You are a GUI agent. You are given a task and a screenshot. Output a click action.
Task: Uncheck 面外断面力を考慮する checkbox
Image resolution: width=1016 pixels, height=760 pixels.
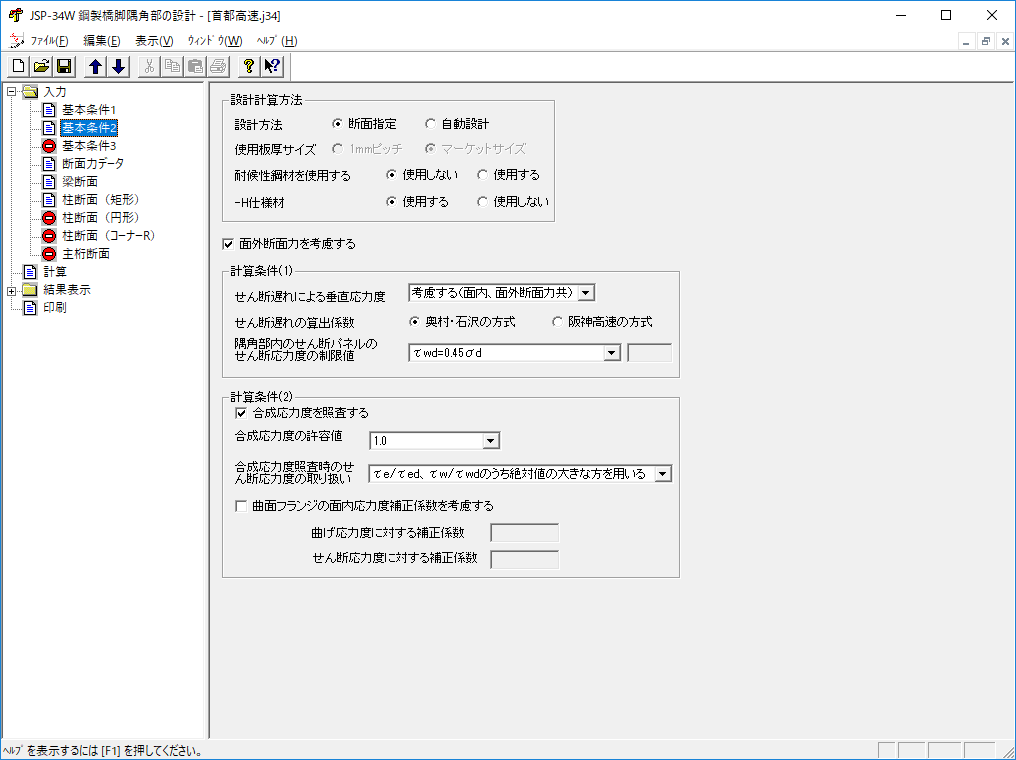click(228, 243)
